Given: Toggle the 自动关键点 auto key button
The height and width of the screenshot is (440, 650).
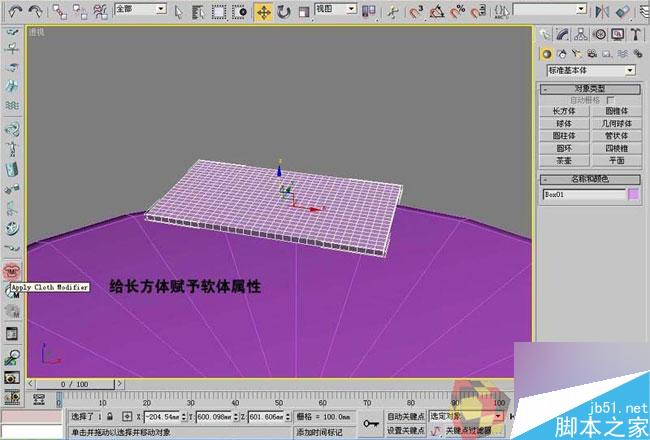Looking at the screenshot, I should pyautogui.click(x=405, y=416).
